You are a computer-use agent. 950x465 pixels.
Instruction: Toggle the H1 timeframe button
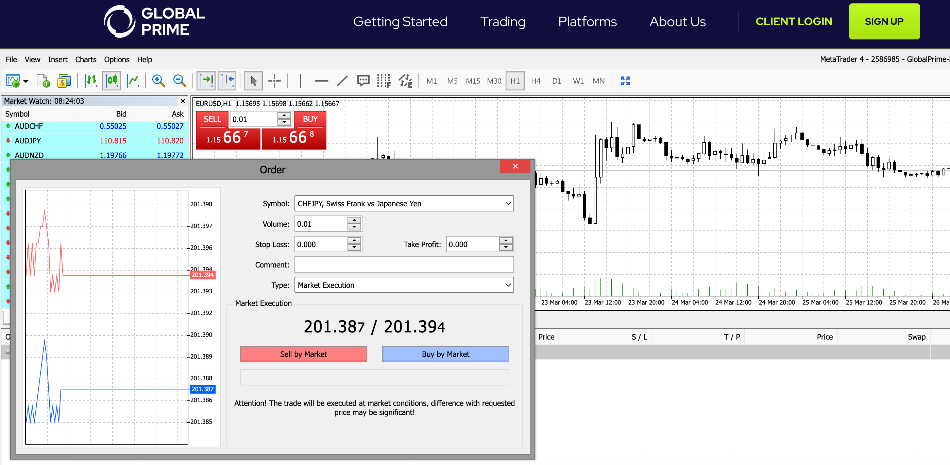[x=515, y=81]
